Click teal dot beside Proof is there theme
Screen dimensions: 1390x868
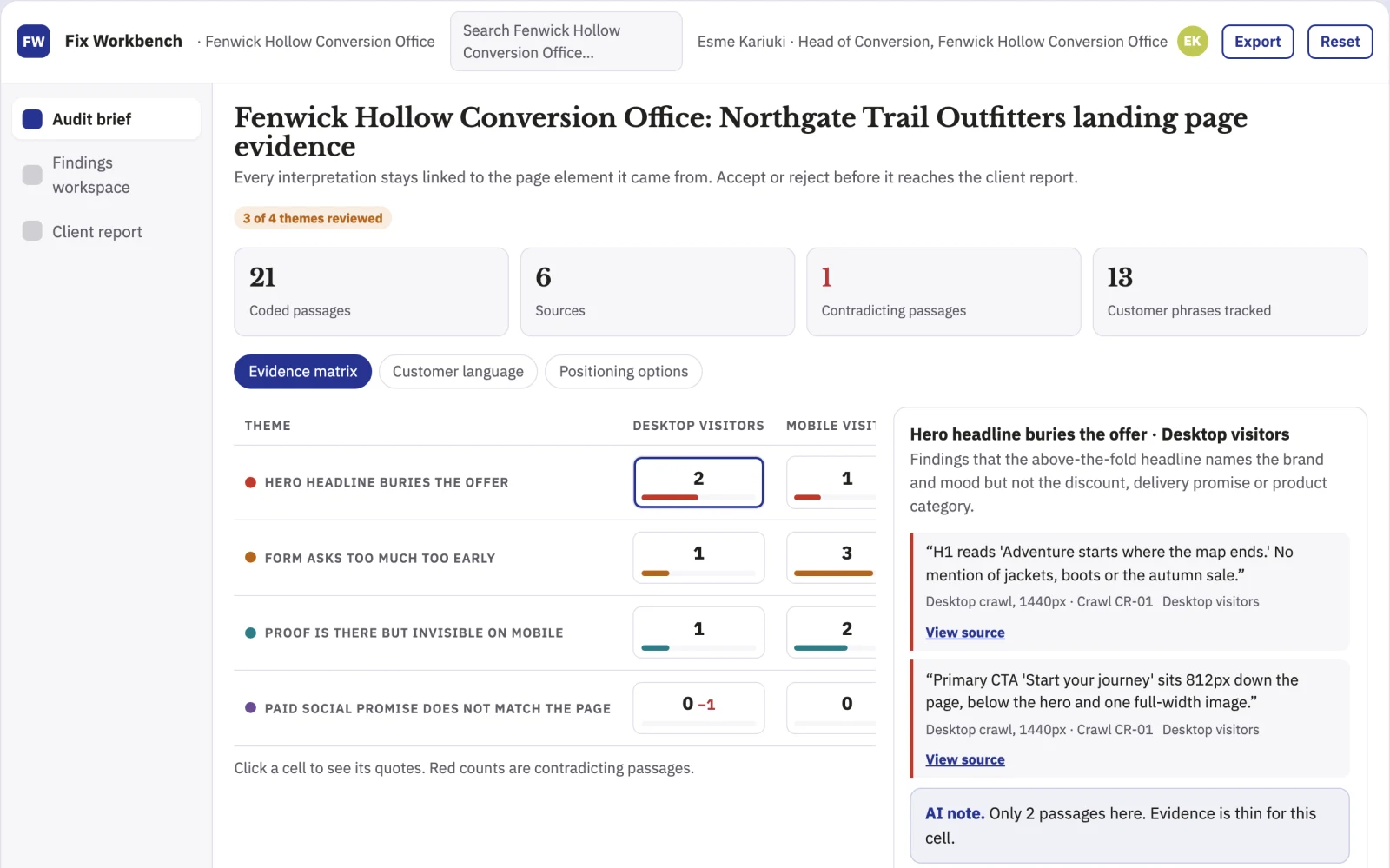250,633
